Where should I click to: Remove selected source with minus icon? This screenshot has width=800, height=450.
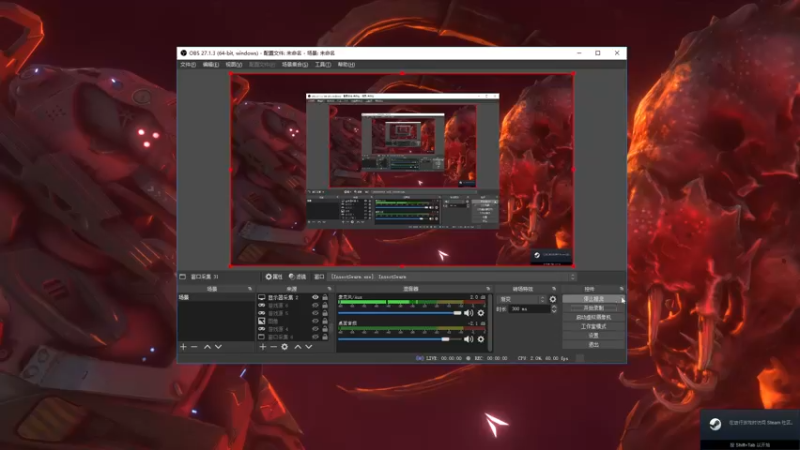coord(273,347)
